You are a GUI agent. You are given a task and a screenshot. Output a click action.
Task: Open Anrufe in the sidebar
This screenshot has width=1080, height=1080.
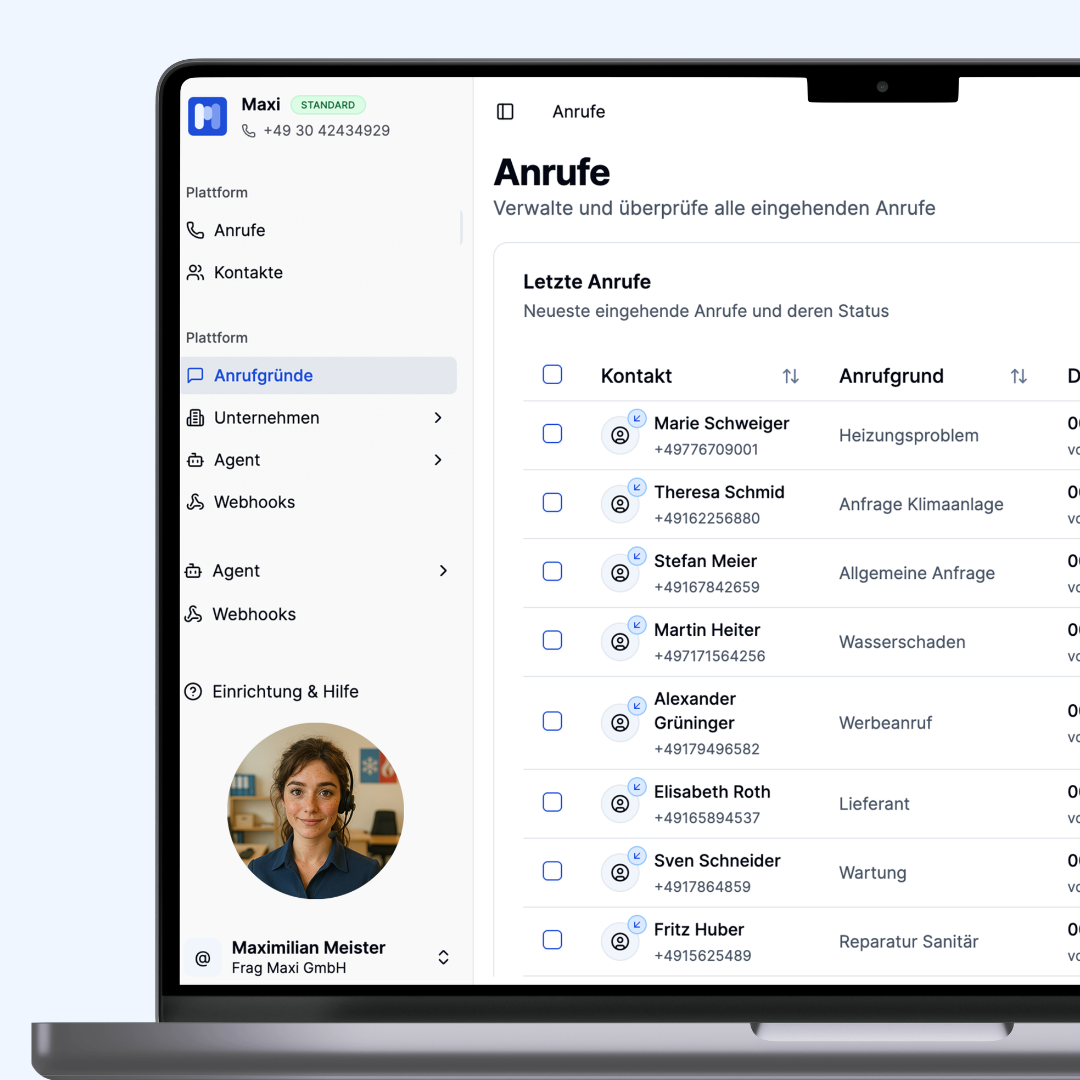[x=239, y=230]
